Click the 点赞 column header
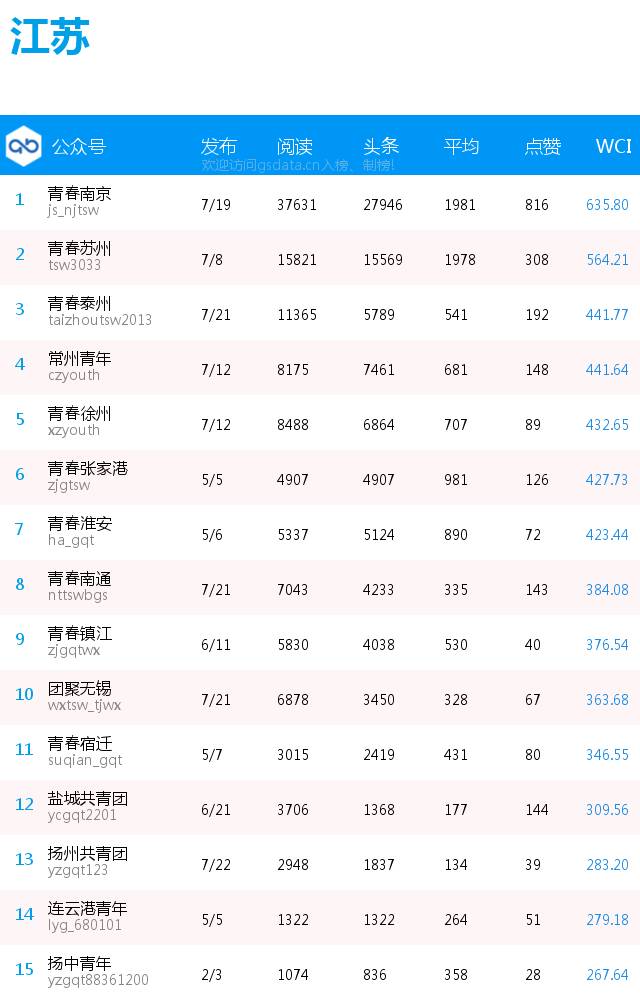This screenshot has width=640, height=994. click(543, 146)
